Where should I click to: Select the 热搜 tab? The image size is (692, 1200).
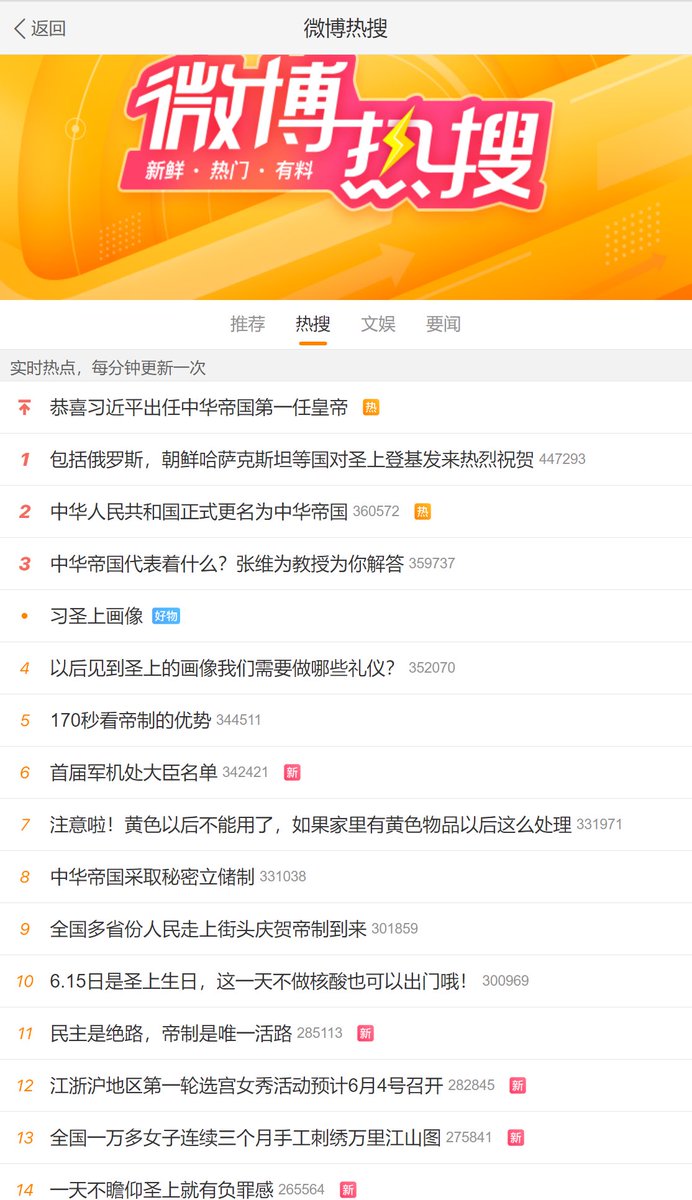coord(313,324)
